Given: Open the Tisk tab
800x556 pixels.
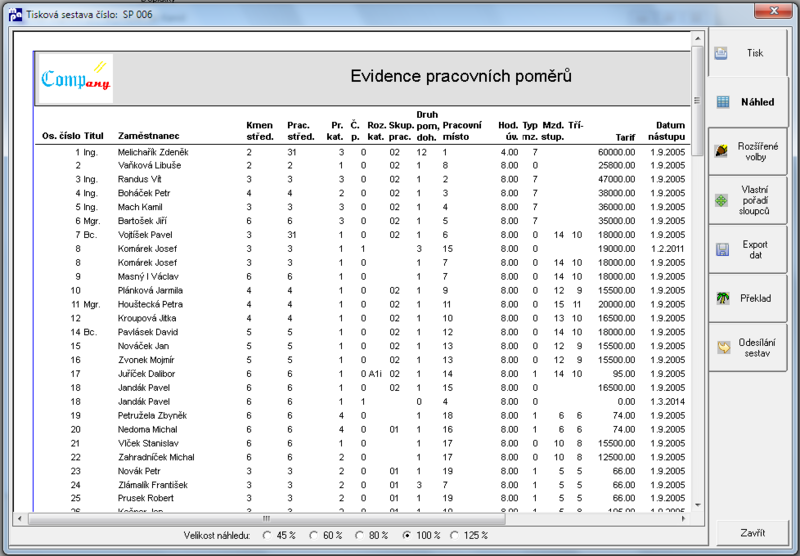Looking at the screenshot, I should coord(747,53).
